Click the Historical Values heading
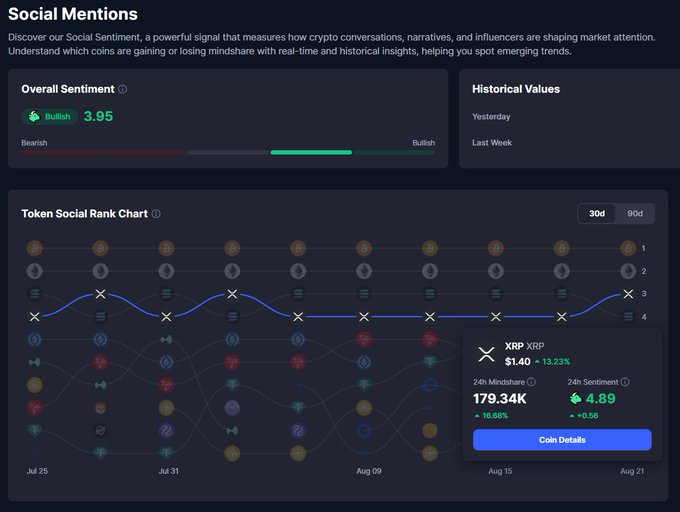This screenshot has height=512, width=680. click(x=516, y=89)
